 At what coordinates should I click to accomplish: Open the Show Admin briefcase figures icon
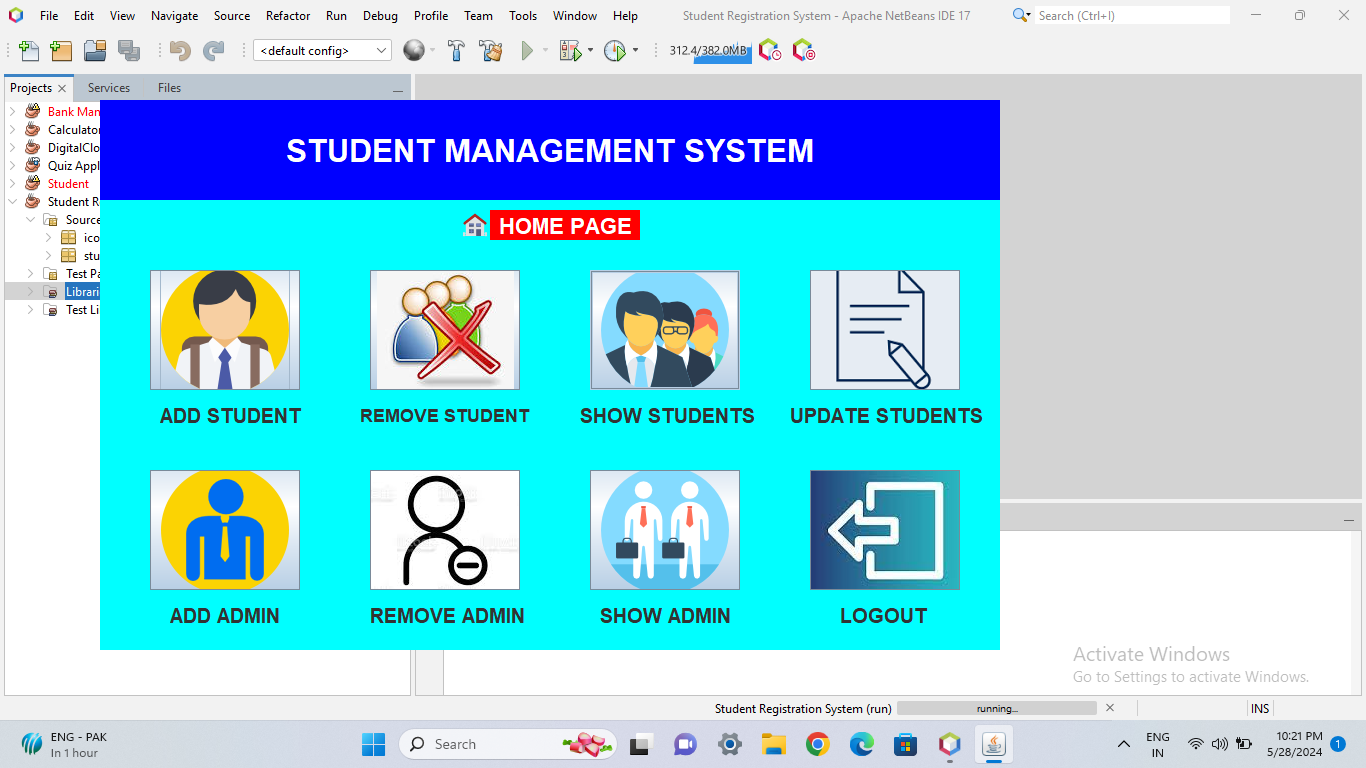tap(665, 530)
